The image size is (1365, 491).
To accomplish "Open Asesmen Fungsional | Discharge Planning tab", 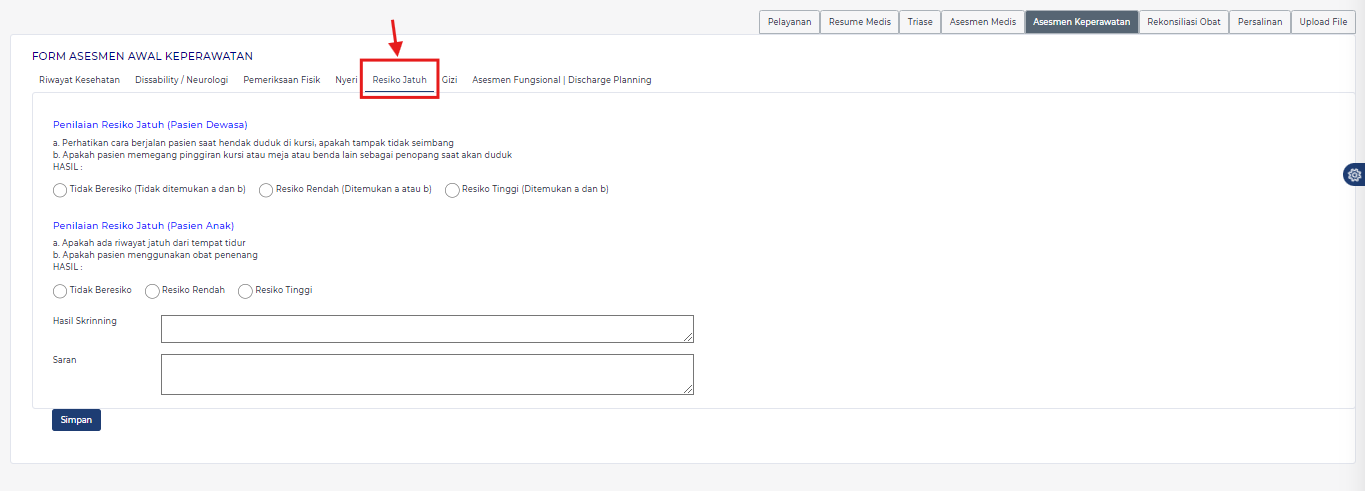I will point(561,80).
